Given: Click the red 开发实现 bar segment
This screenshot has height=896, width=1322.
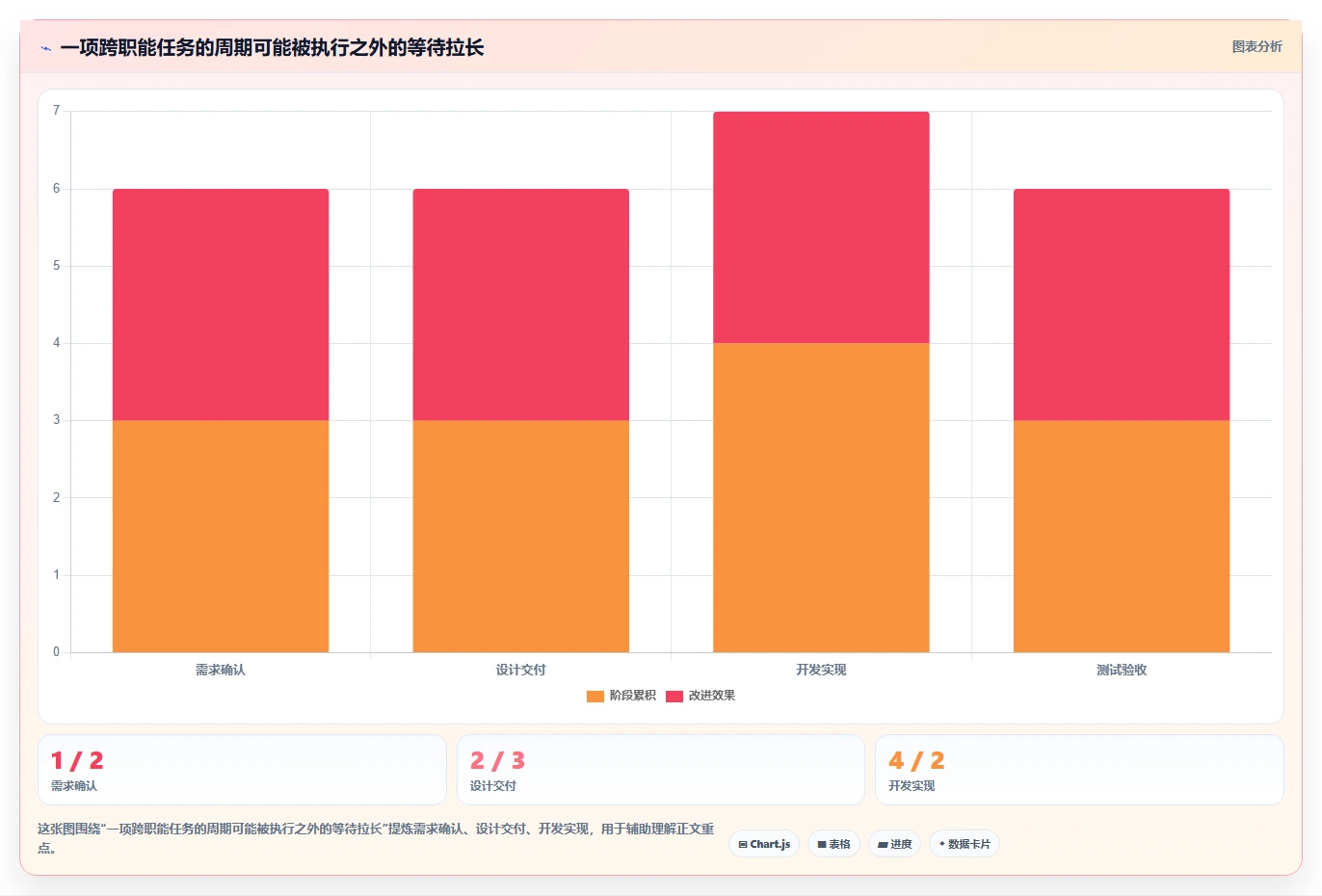Looking at the screenshot, I should 821,227.
